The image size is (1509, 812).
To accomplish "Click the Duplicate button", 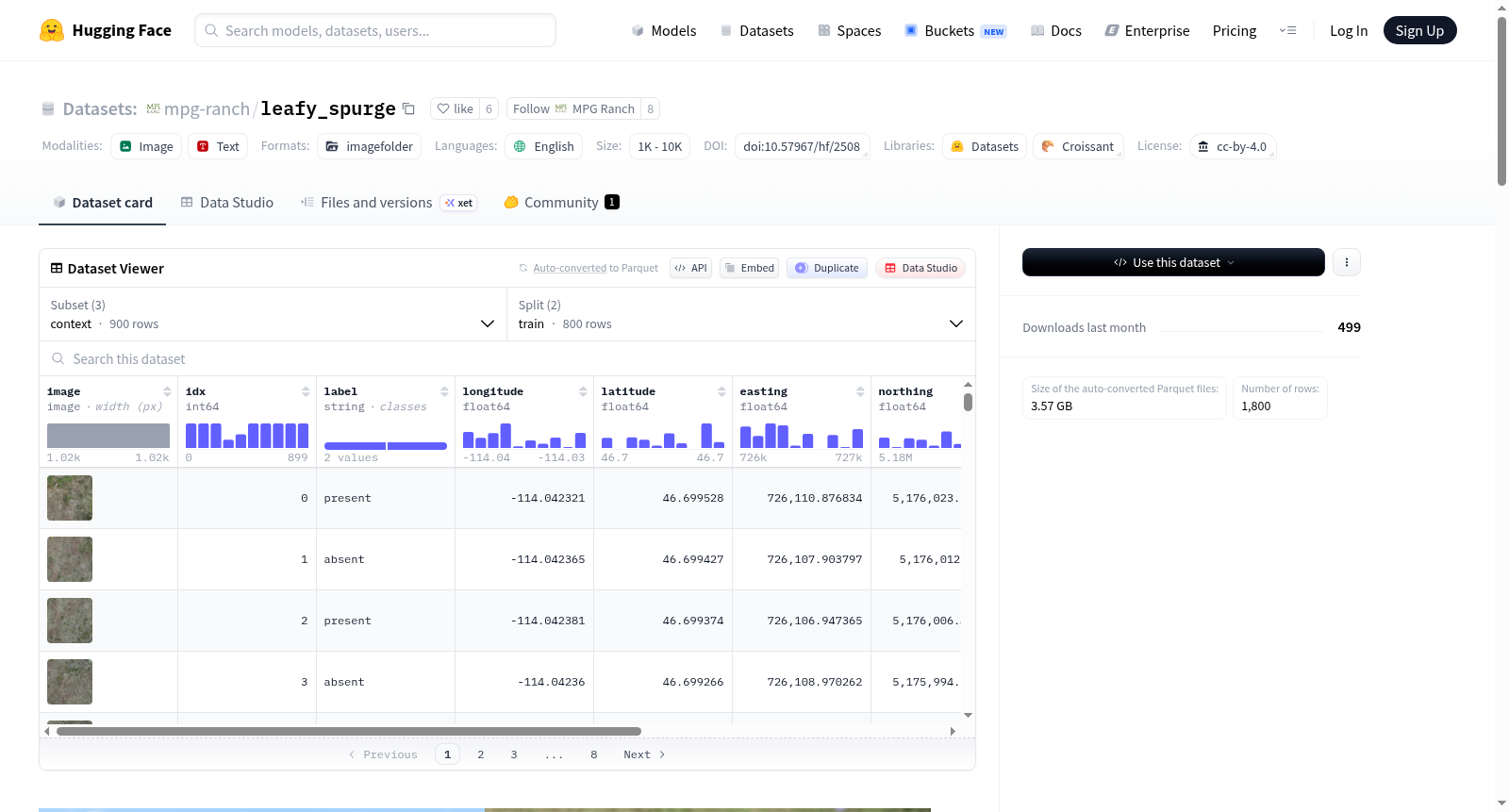I will click(827, 268).
